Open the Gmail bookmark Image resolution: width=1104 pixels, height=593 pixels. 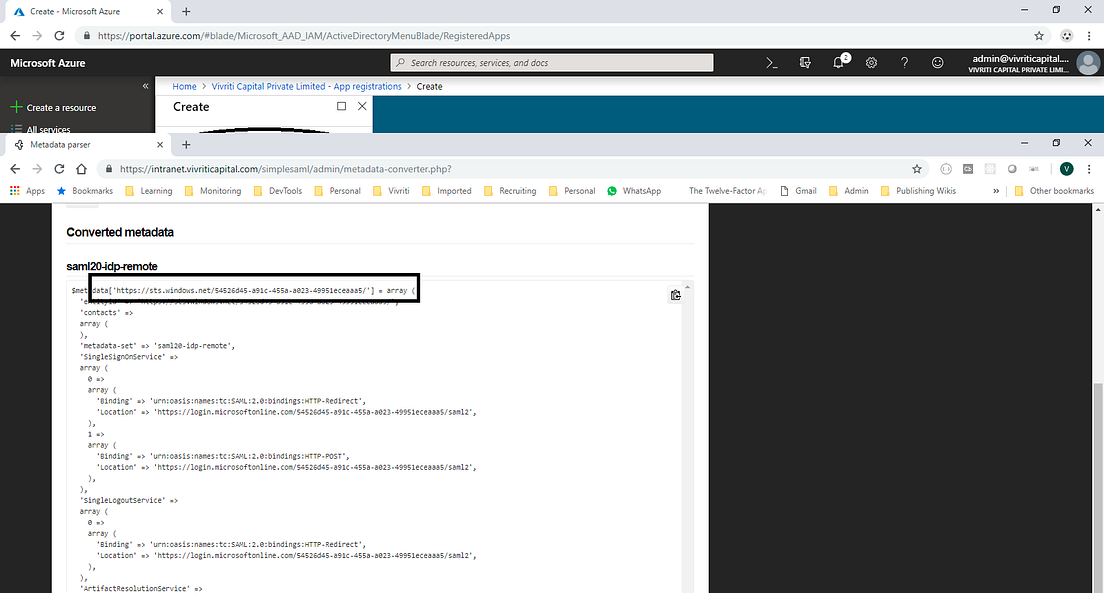point(798,191)
